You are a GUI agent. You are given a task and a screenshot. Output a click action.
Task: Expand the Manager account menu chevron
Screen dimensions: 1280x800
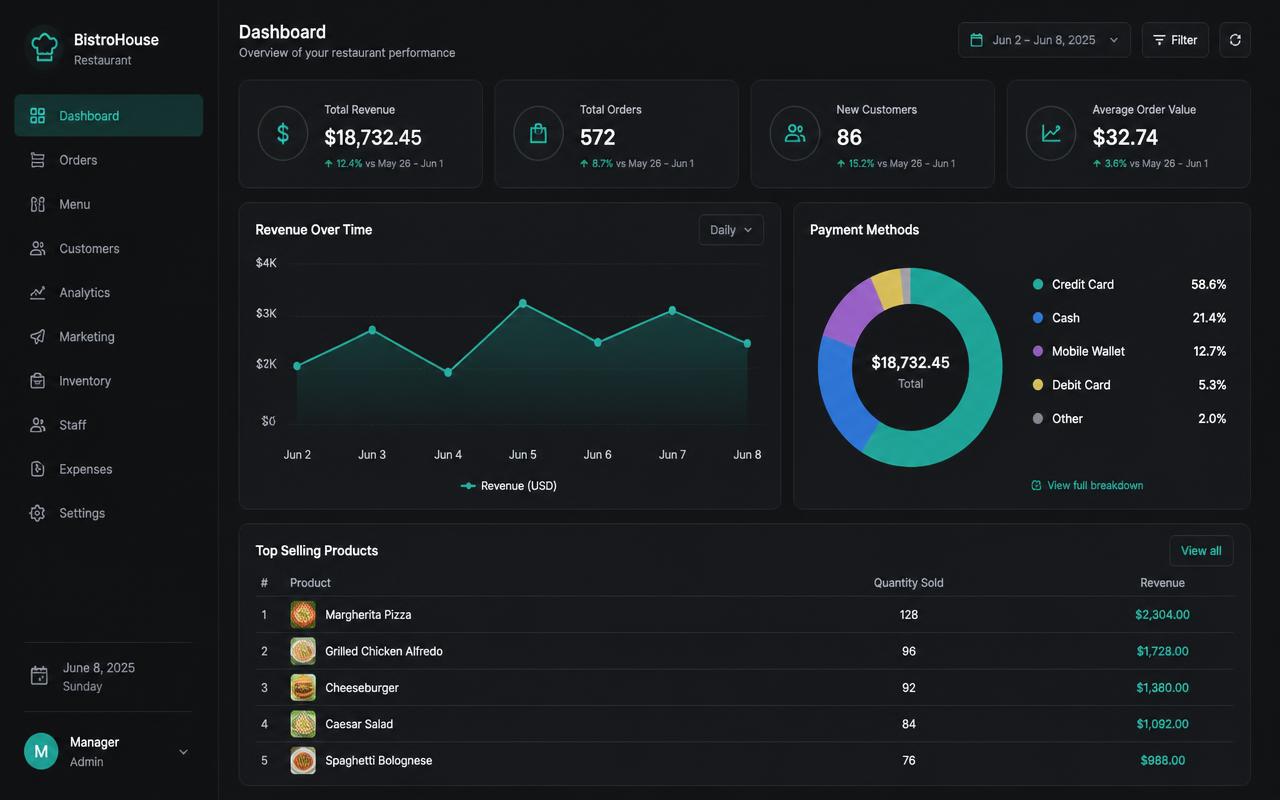click(x=183, y=752)
